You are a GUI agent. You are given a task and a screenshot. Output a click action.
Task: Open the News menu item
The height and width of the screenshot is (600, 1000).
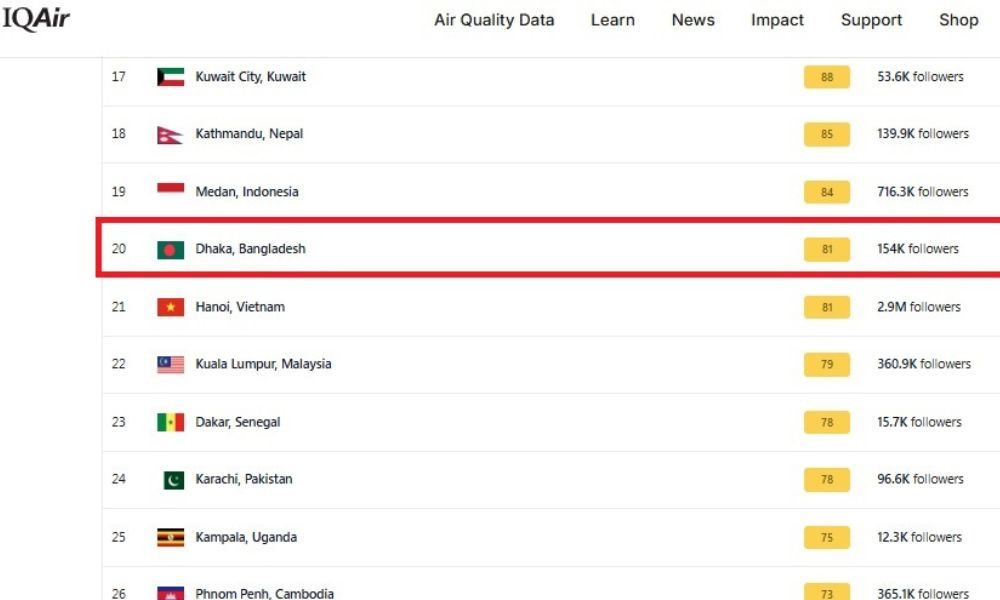[693, 20]
